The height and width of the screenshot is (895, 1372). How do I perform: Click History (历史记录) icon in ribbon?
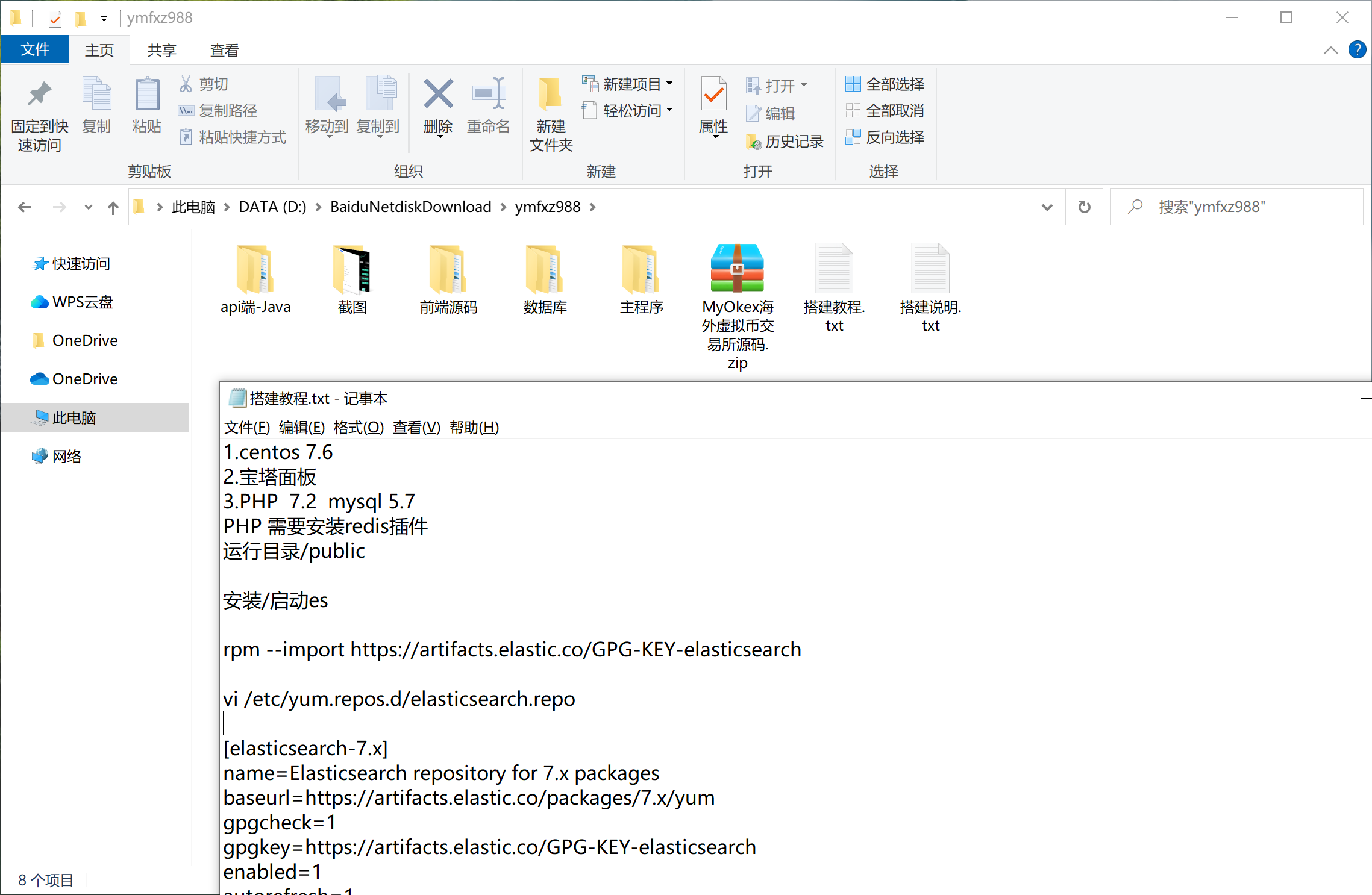click(x=753, y=142)
